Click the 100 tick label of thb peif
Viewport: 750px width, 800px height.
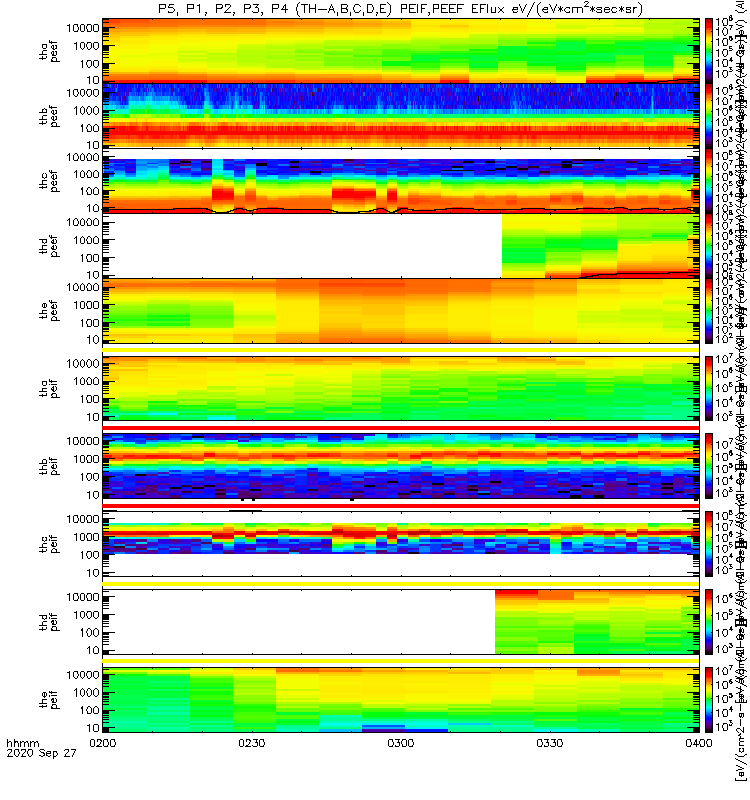[89, 477]
